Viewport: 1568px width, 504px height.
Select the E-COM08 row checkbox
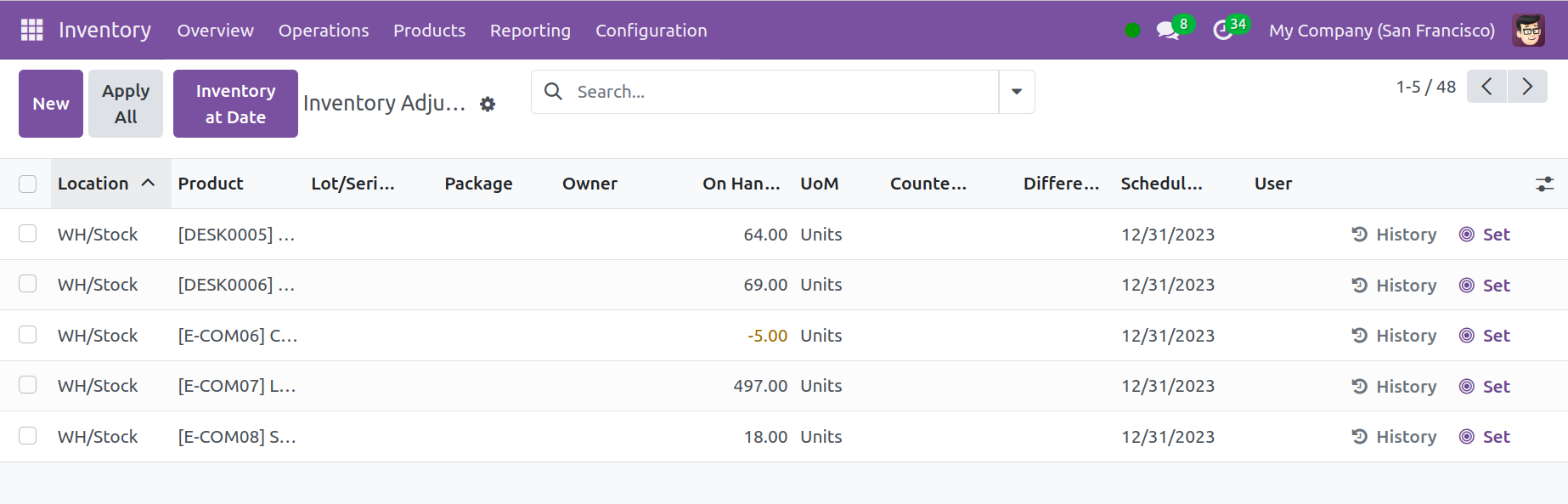tap(28, 436)
